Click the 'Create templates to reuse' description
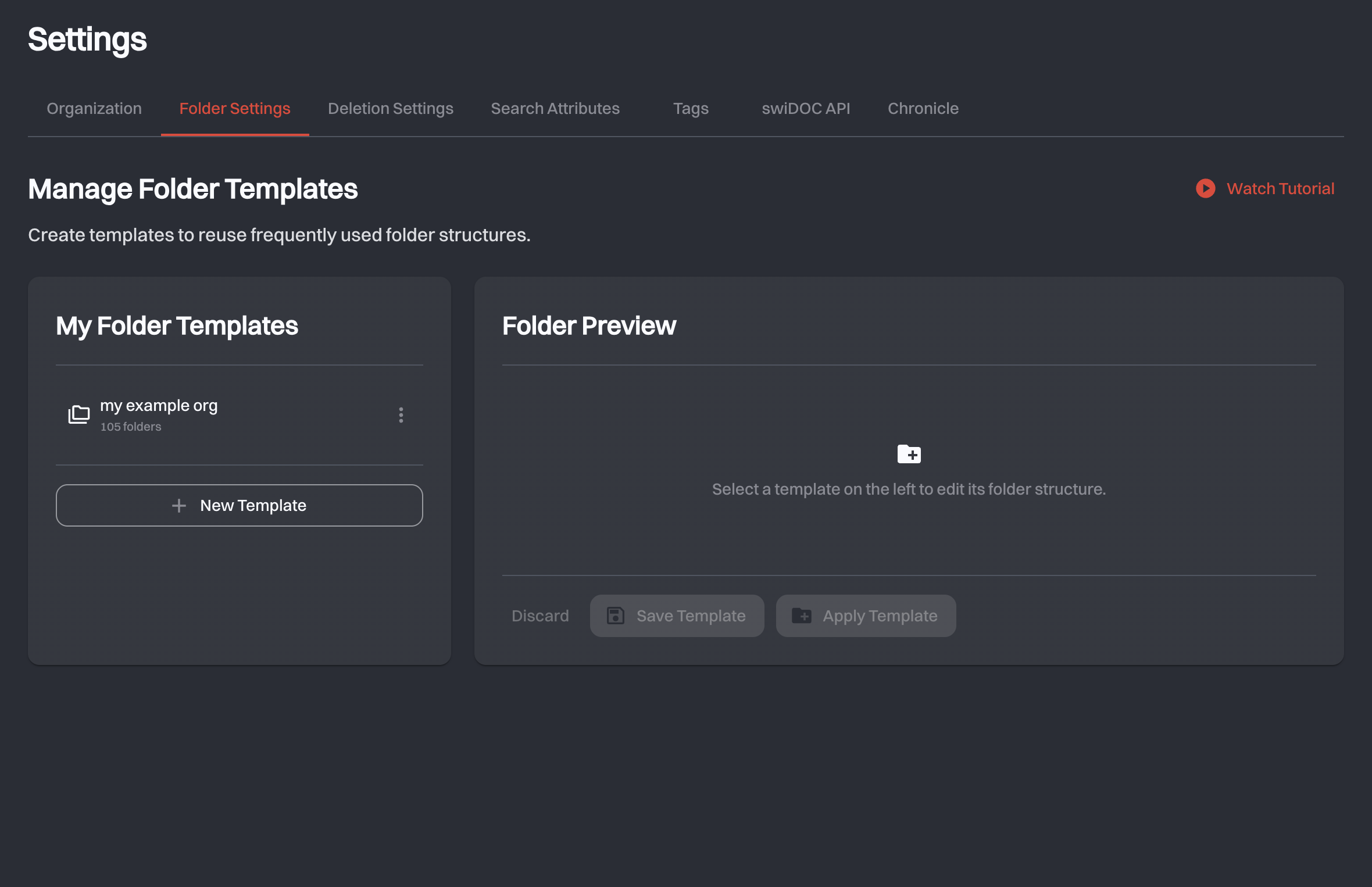This screenshot has height=887, width=1372. (x=280, y=235)
